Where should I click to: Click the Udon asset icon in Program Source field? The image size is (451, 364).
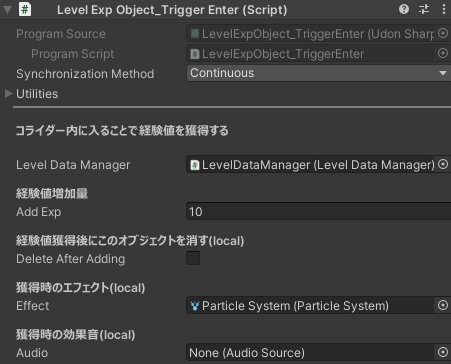pos(195,34)
